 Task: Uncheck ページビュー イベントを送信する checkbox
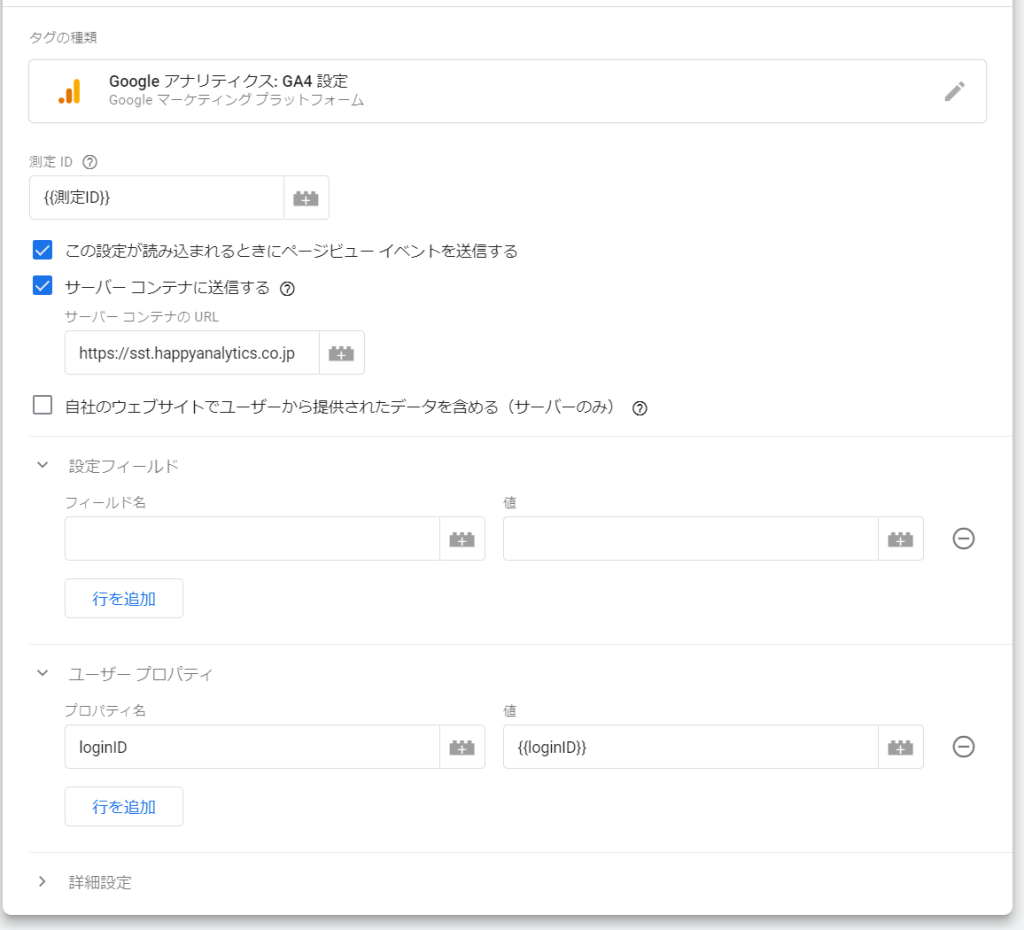42,250
